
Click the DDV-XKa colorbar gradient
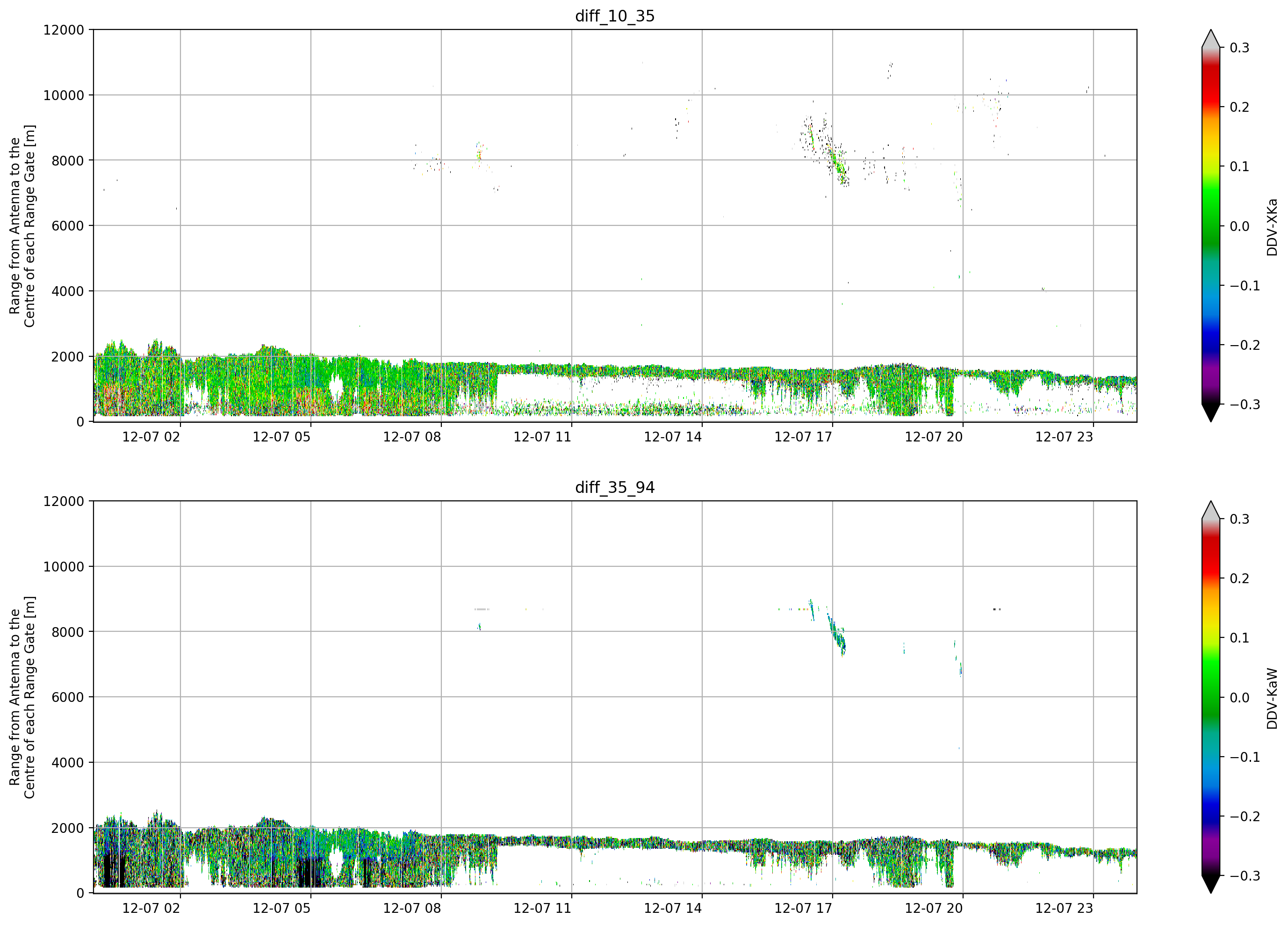[x=1211, y=225]
